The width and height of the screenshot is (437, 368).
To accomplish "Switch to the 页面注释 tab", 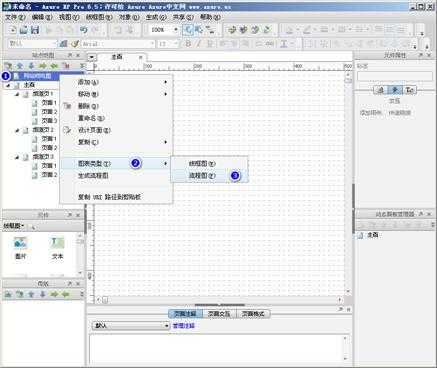I will pyautogui.click(x=185, y=314).
